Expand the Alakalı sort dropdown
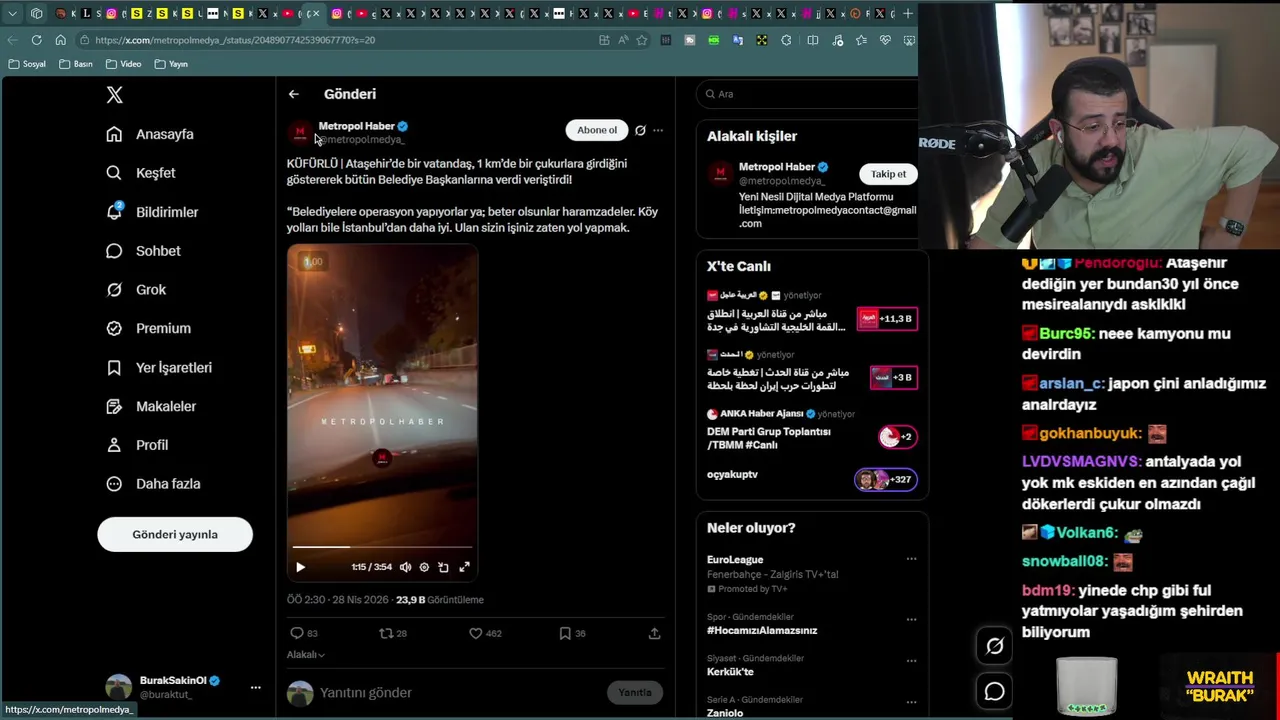The height and width of the screenshot is (720, 1280). coord(306,655)
